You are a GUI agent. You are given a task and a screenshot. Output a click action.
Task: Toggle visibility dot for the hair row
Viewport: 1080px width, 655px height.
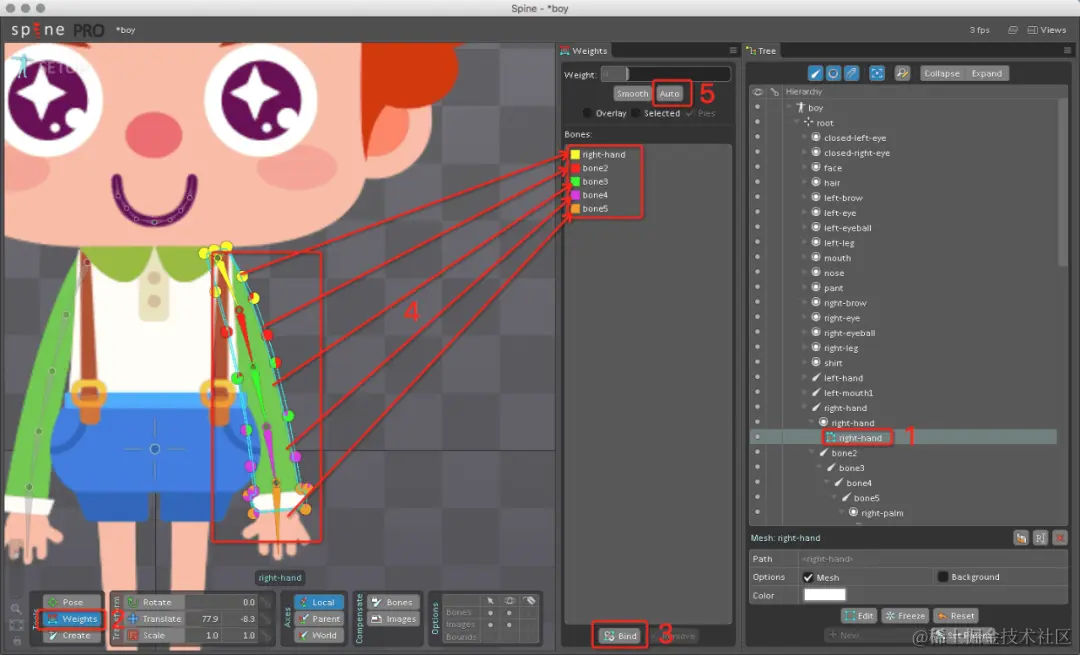tap(758, 183)
